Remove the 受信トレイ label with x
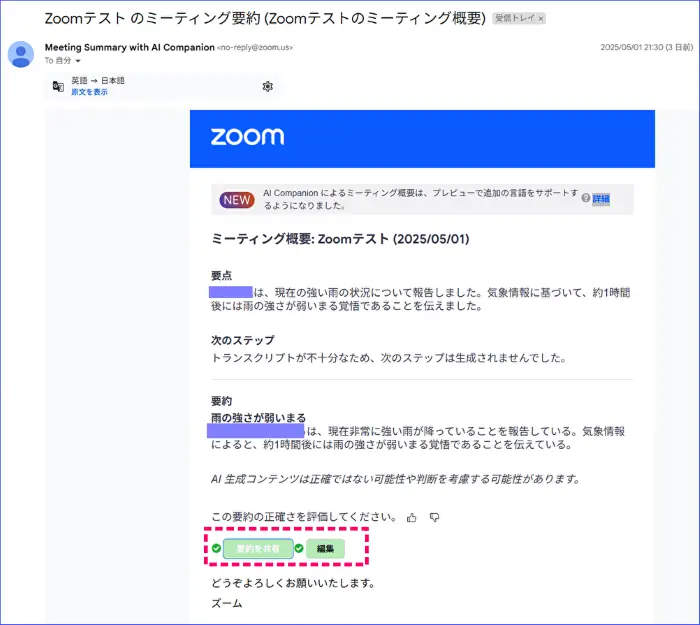700x625 pixels. coord(541,19)
